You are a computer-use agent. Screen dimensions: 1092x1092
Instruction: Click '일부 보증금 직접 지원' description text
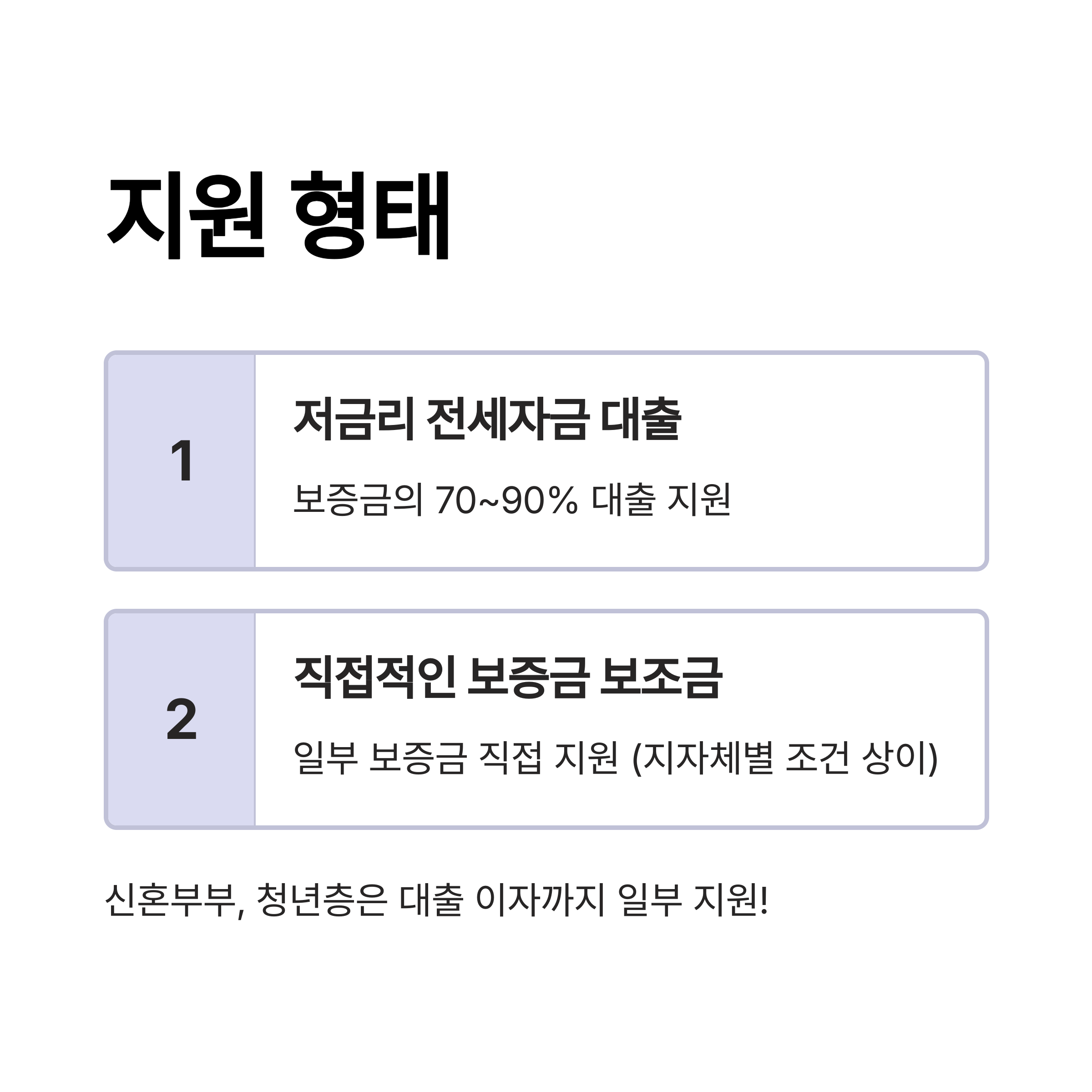point(455,758)
